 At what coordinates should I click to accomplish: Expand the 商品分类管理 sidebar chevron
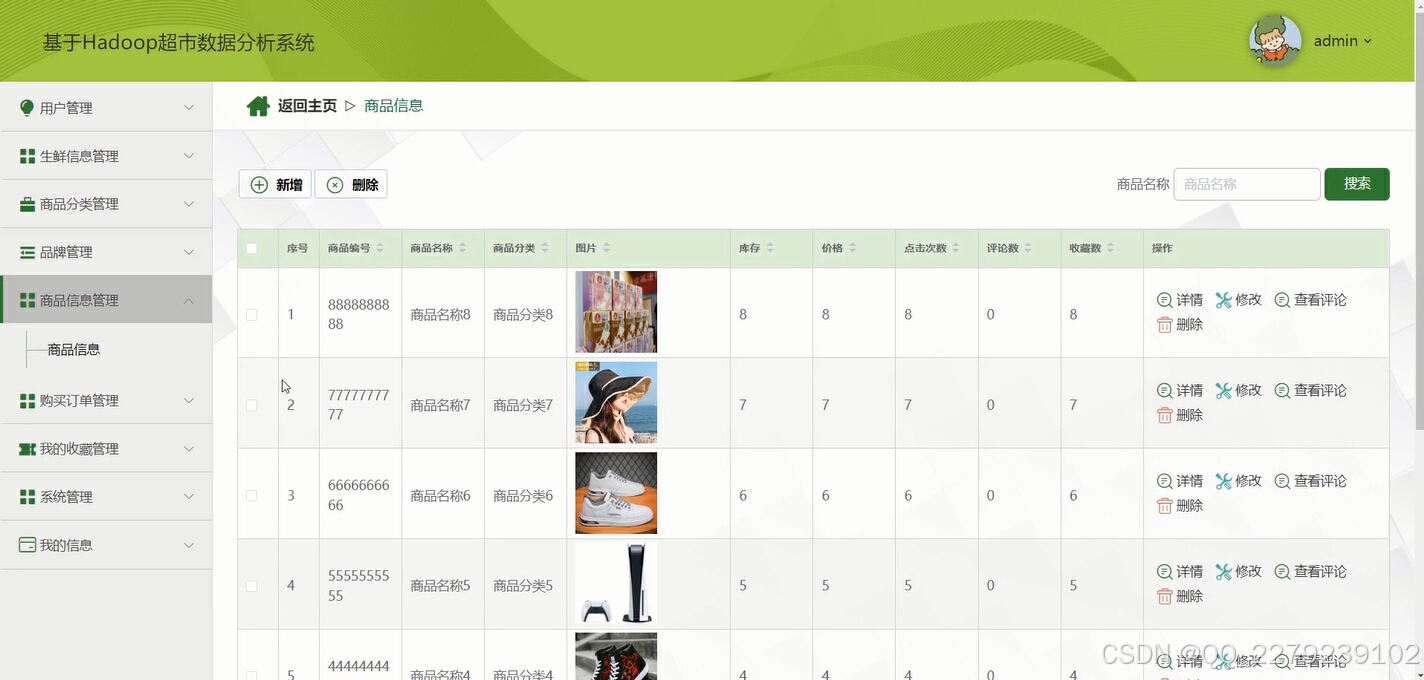[189, 203]
